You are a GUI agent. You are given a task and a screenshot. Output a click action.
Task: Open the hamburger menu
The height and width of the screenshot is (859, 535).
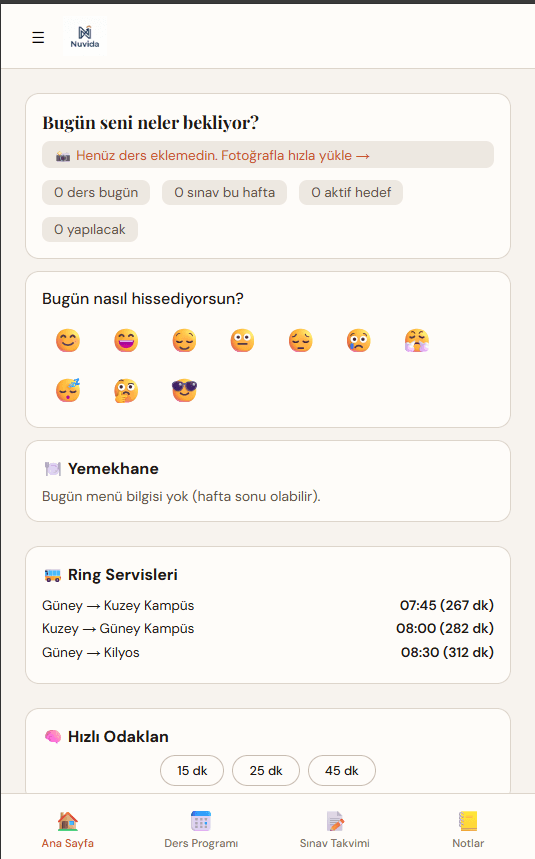(38, 37)
